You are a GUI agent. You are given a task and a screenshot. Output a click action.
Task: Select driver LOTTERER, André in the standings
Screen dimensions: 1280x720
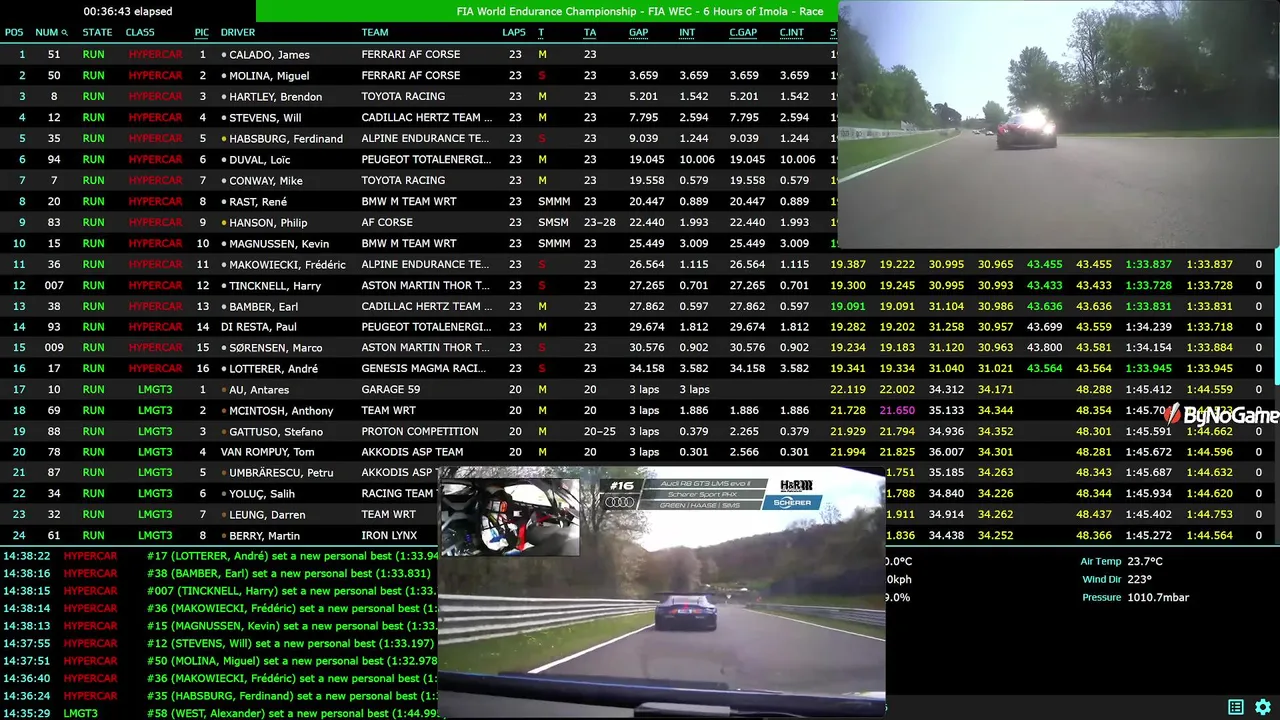273,369
